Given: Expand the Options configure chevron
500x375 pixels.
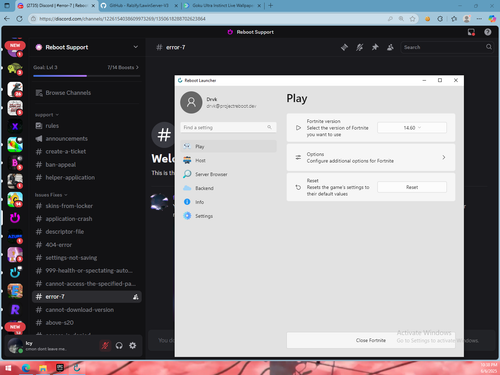Looking at the screenshot, I should pyautogui.click(x=444, y=157).
